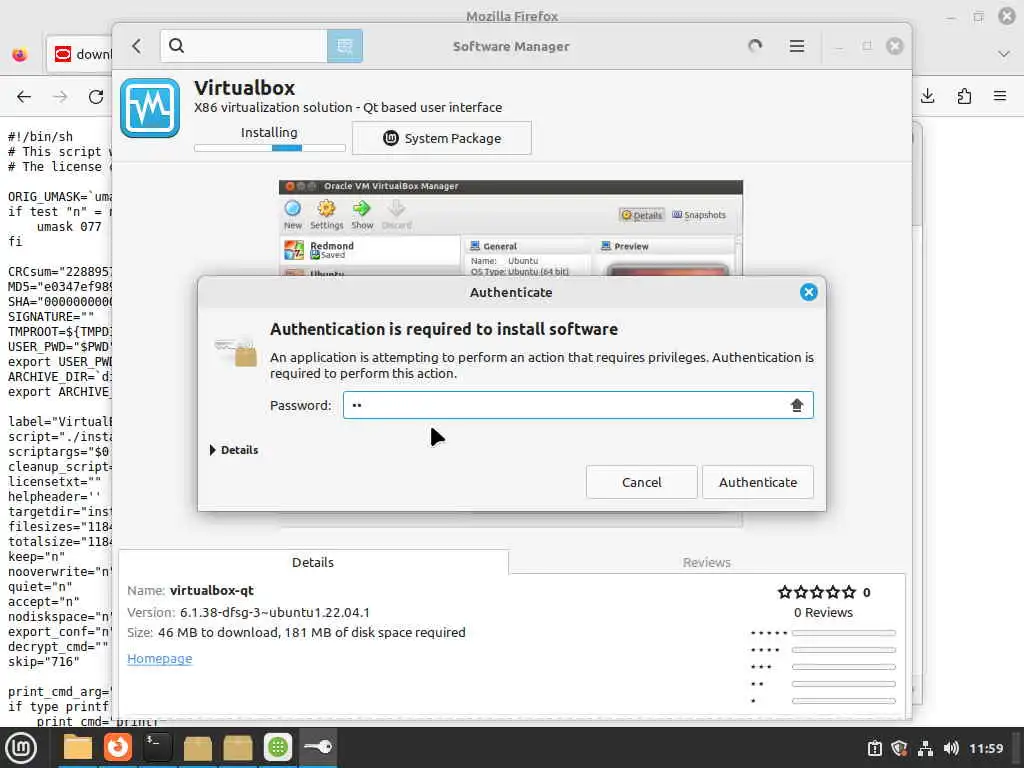Image resolution: width=1024 pixels, height=768 pixels.
Task: Click the VirtualBox Manager screenshot thumbnail
Action: [511, 228]
